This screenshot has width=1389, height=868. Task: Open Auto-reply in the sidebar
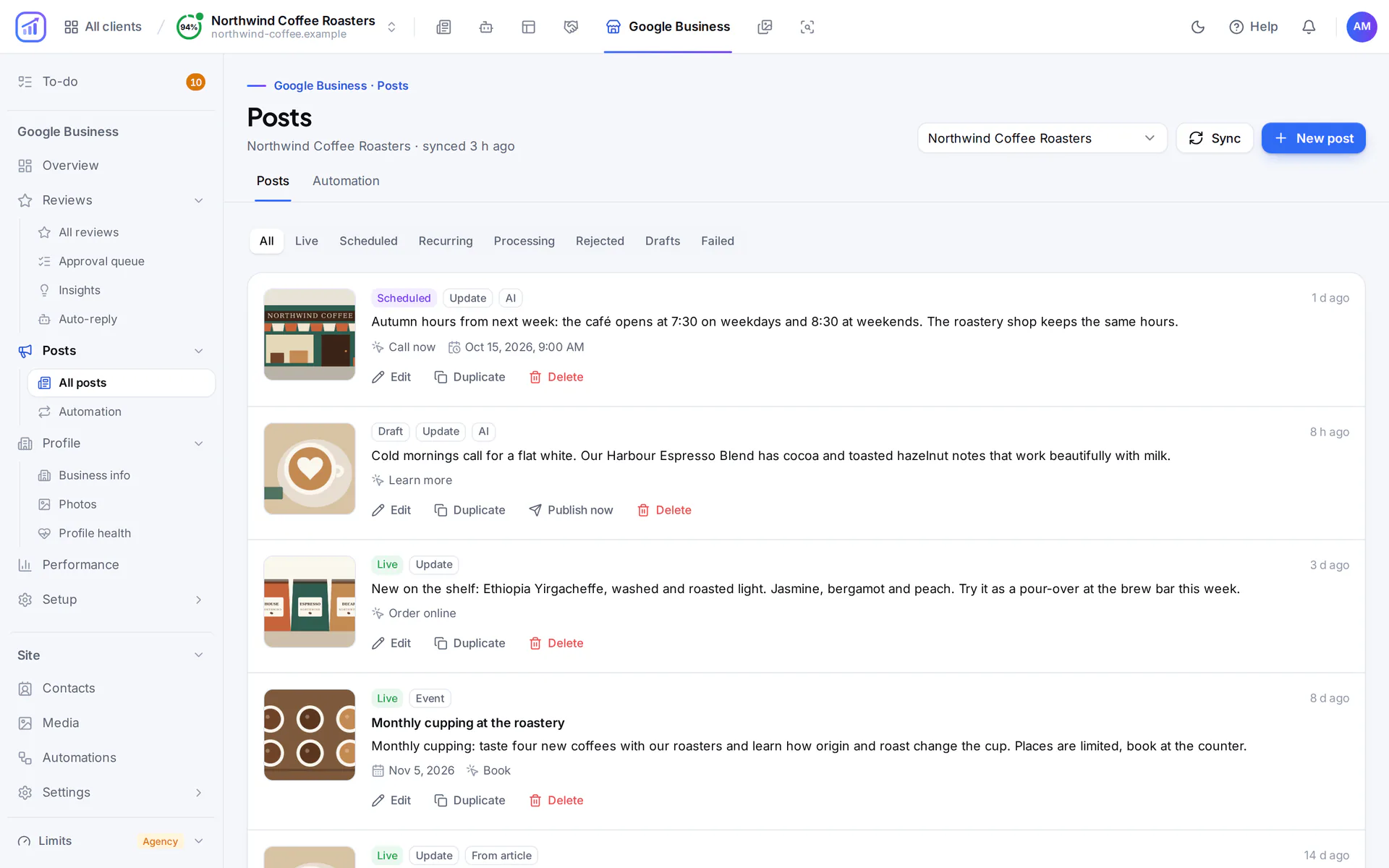pyautogui.click(x=122, y=319)
